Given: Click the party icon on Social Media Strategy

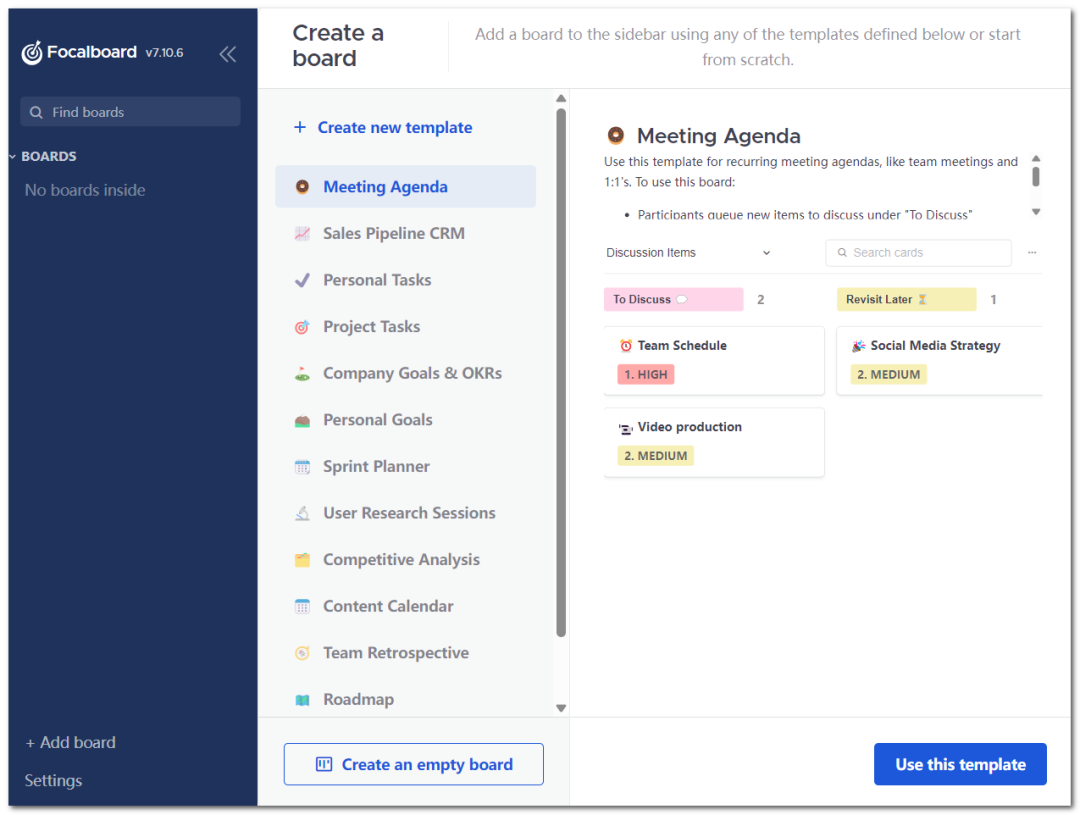Looking at the screenshot, I should 858,346.
